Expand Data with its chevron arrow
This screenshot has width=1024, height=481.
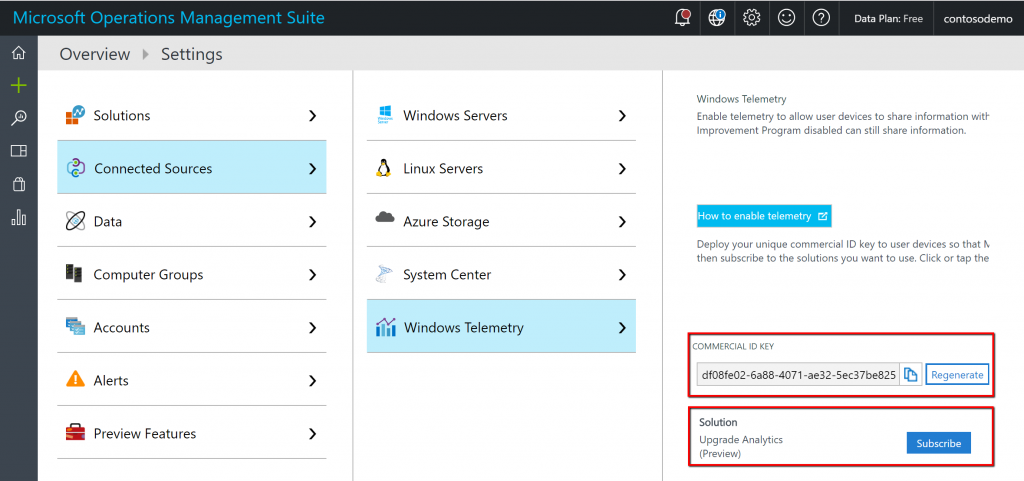pos(313,222)
